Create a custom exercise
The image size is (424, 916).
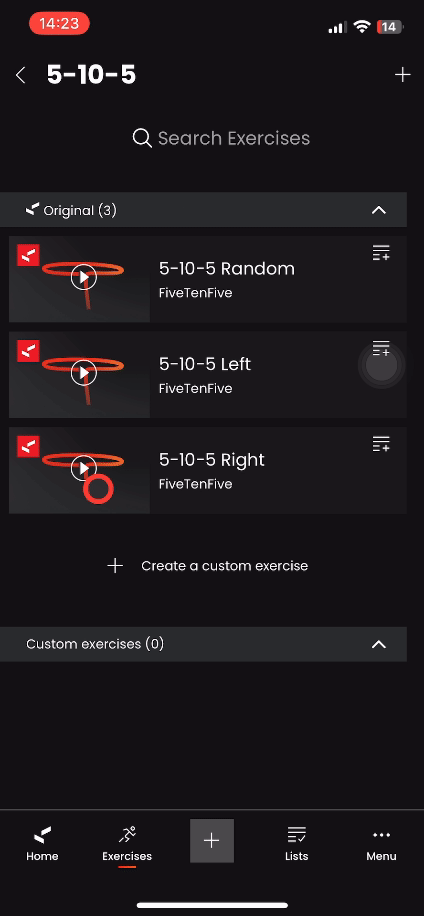pyautogui.click(x=208, y=565)
